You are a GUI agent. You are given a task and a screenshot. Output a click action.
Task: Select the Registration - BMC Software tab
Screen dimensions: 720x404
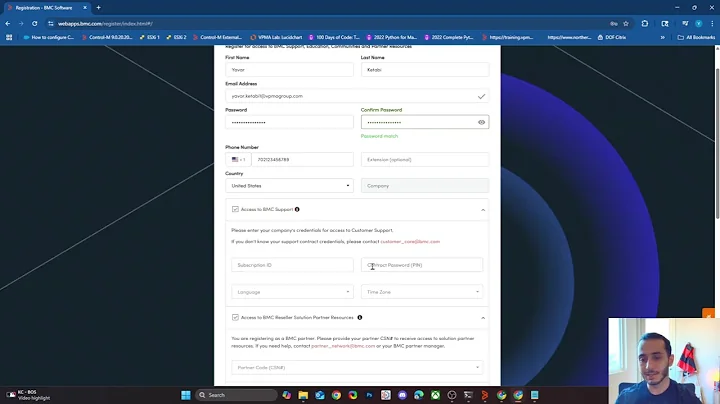click(46, 8)
